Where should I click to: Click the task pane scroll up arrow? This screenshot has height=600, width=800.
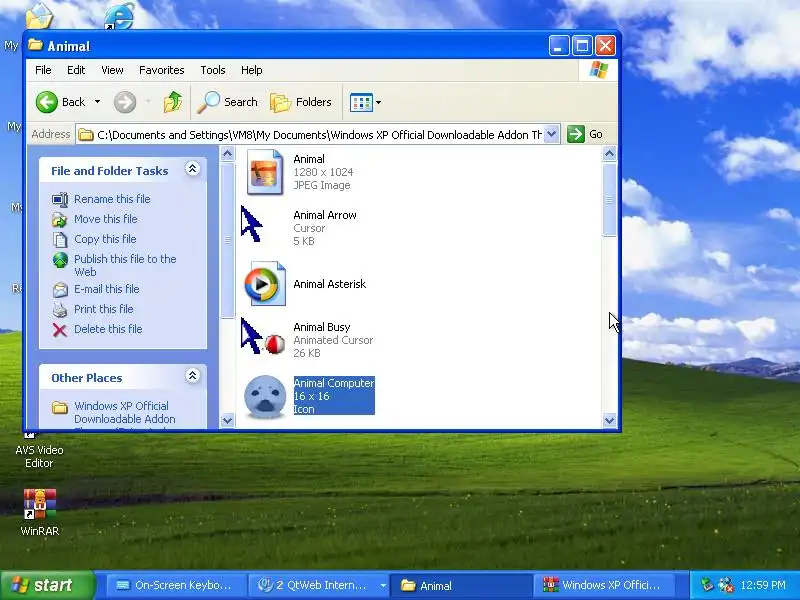pos(228,154)
